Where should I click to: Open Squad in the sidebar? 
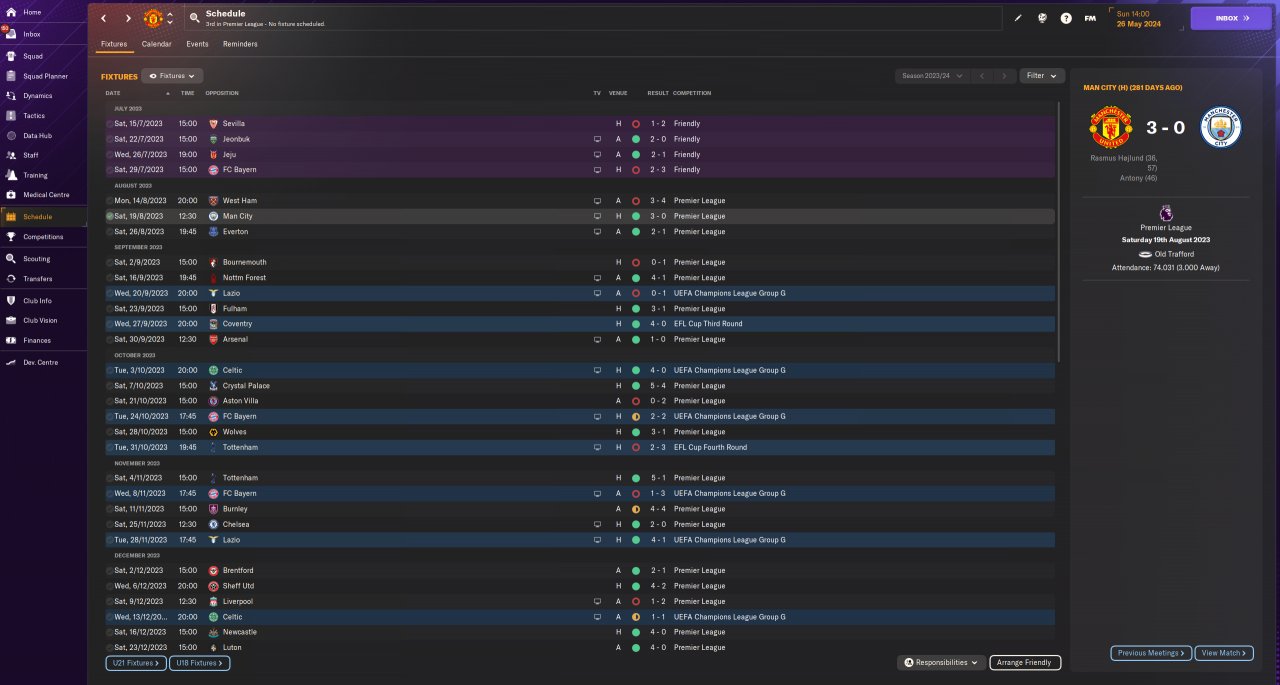pos(43,55)
